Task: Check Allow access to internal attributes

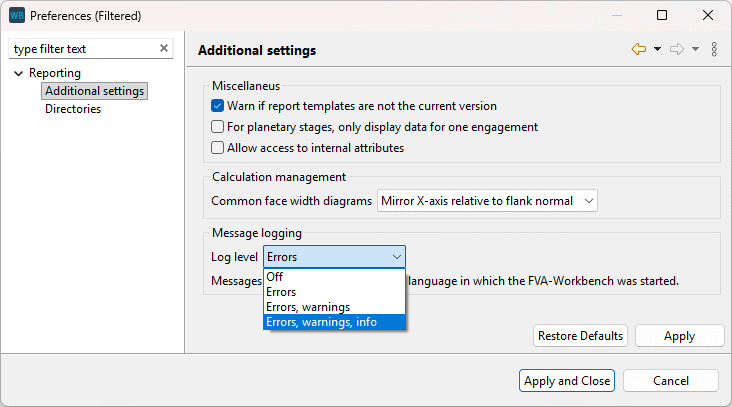Action: pos(218,148)
